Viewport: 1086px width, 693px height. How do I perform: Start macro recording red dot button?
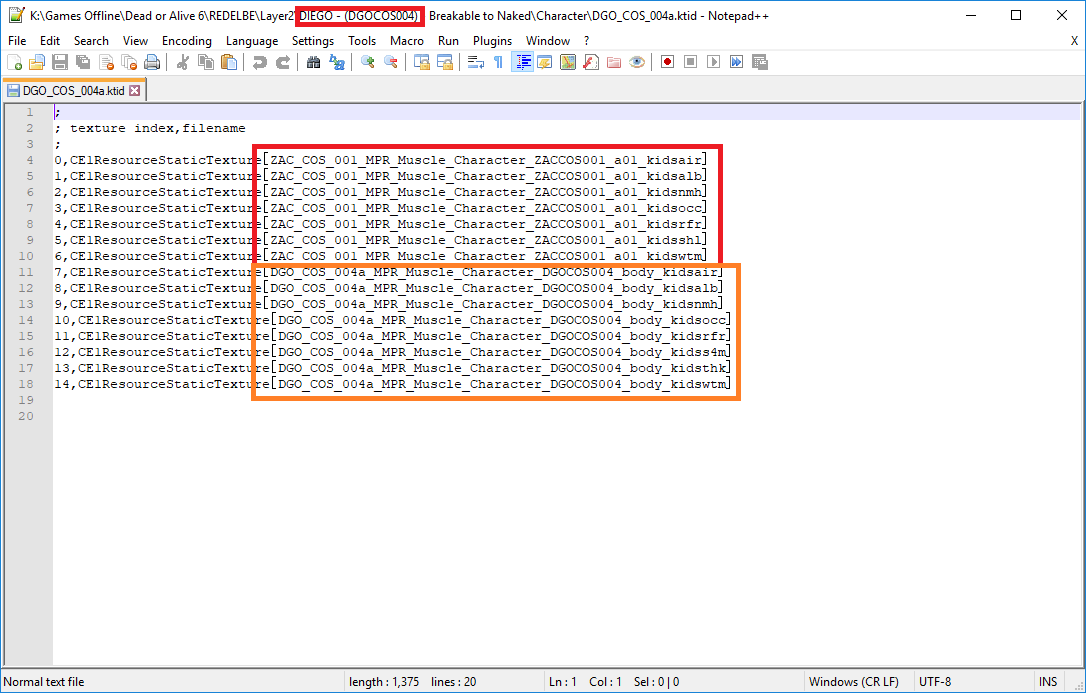coord(668,62)
